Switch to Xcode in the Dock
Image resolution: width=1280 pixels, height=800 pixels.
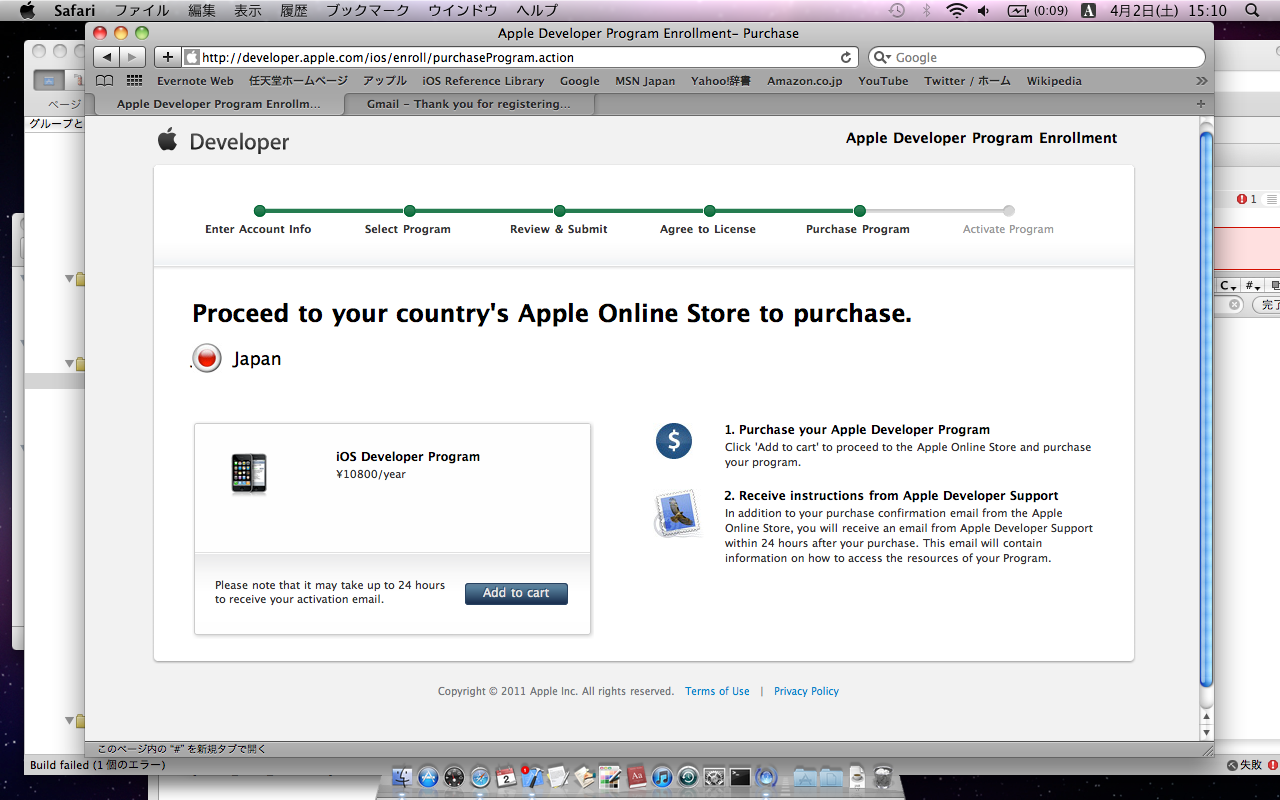click(x=532, y=778)
